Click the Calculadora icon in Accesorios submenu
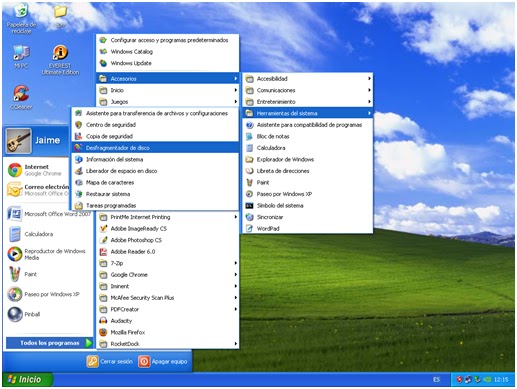Viewport: 517px width, 389px height. pos(249,148)
